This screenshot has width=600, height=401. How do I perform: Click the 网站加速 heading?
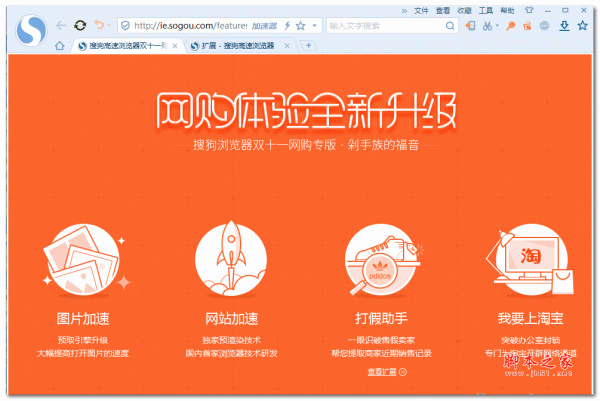232,318
